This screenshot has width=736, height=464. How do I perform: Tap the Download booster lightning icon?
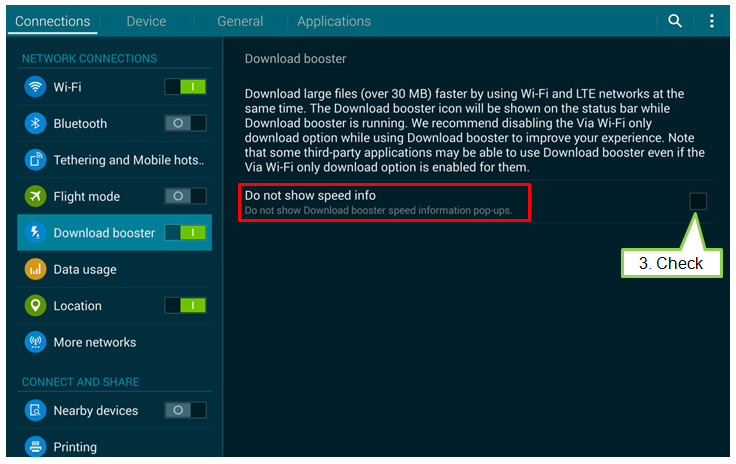tap(35, 233)
